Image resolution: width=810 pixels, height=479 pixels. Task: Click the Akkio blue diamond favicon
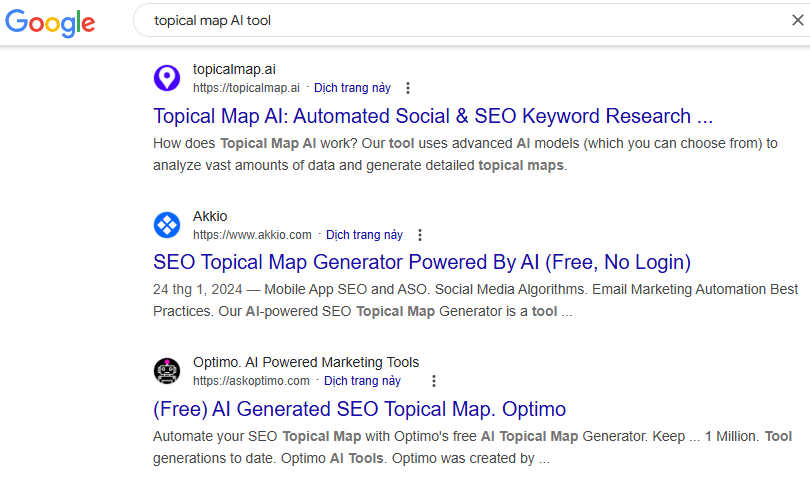(167, 225)
